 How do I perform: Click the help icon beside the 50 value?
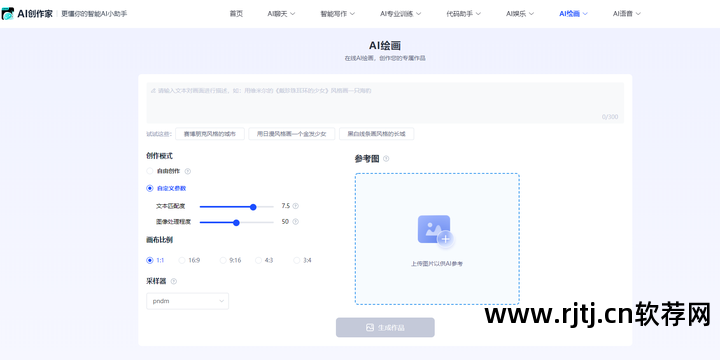click(x=296, y=222)
